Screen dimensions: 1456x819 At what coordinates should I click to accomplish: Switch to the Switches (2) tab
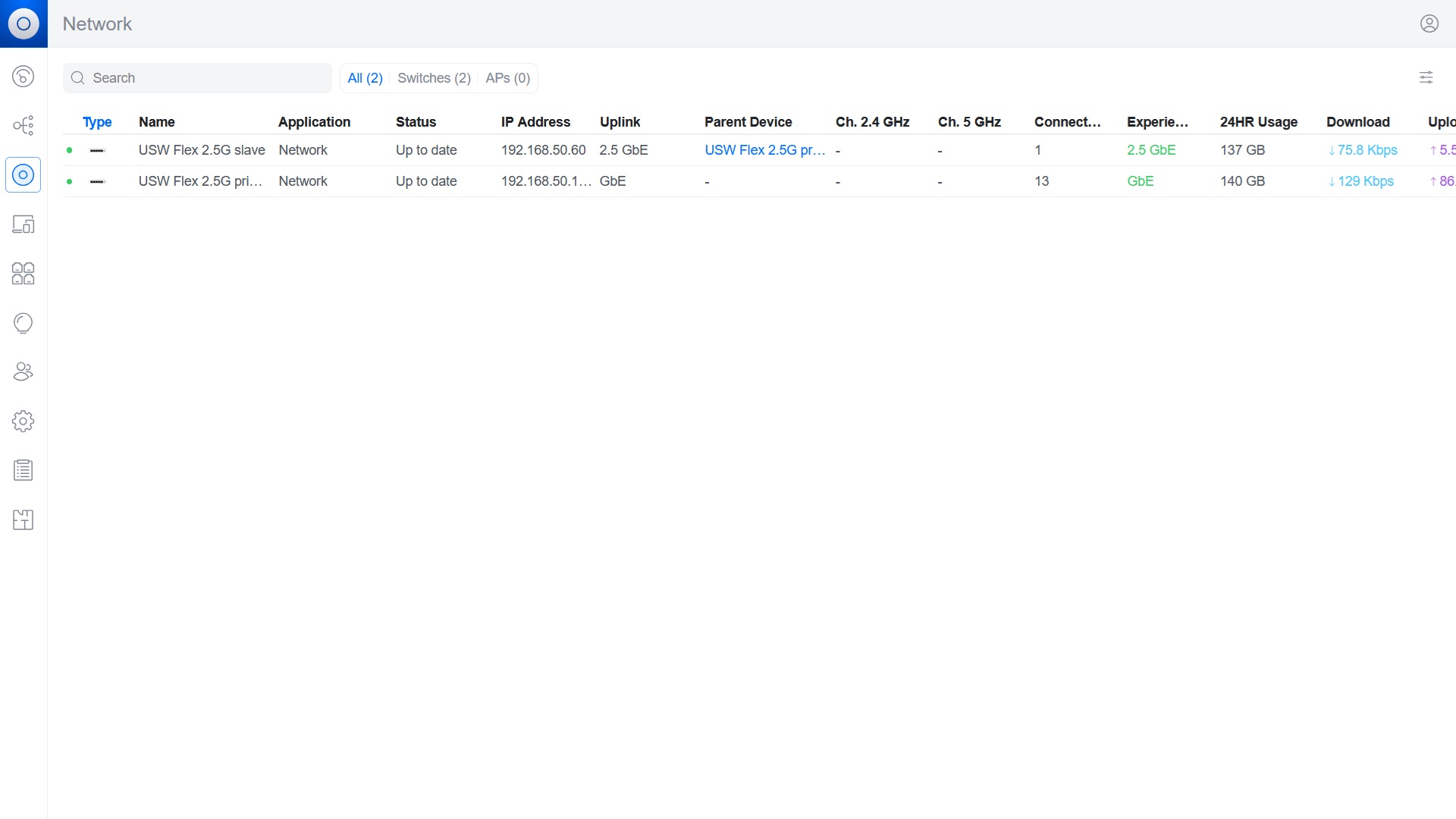pos(434,78)
